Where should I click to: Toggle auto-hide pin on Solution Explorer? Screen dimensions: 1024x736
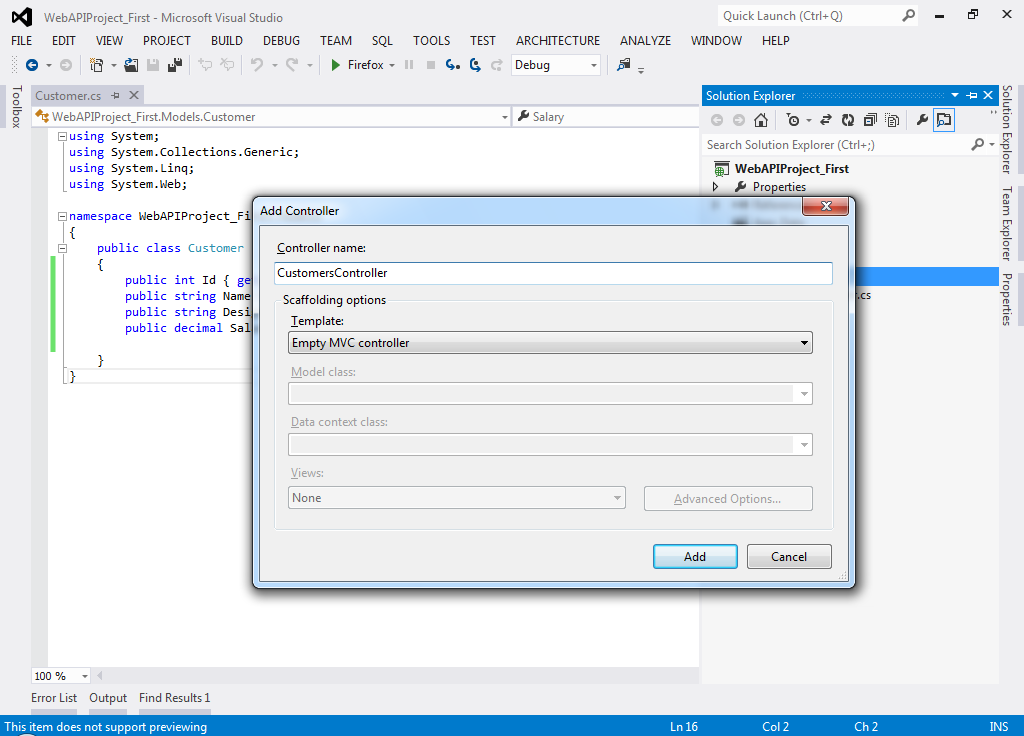point(972,95)
